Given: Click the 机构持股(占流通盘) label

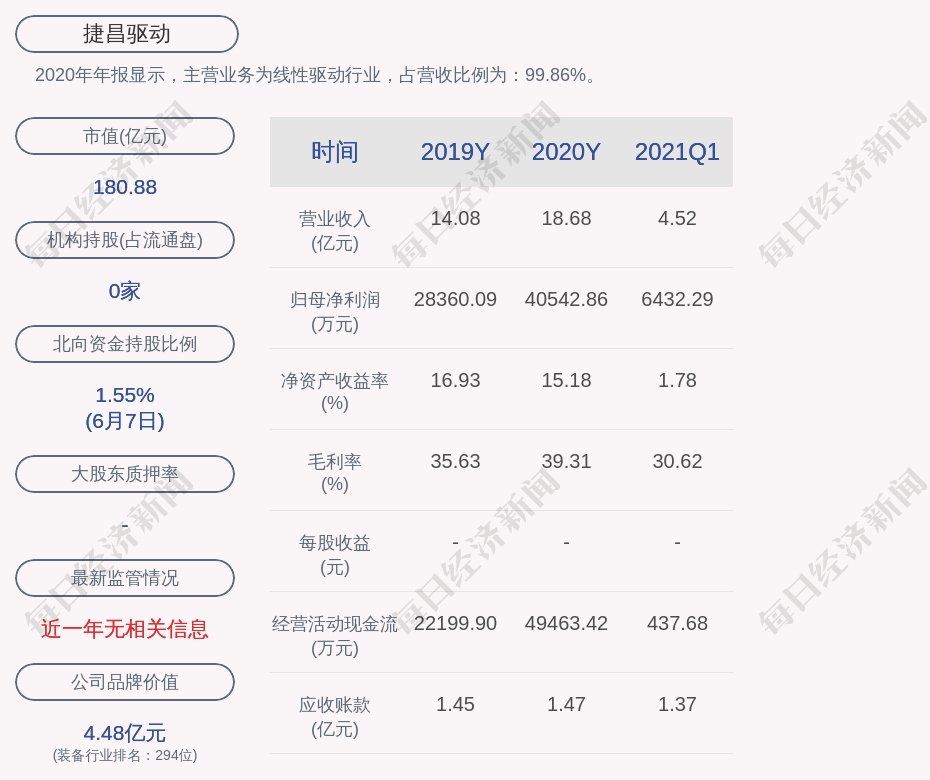Looking at the screenshot, I should click(x=125, y=240).
